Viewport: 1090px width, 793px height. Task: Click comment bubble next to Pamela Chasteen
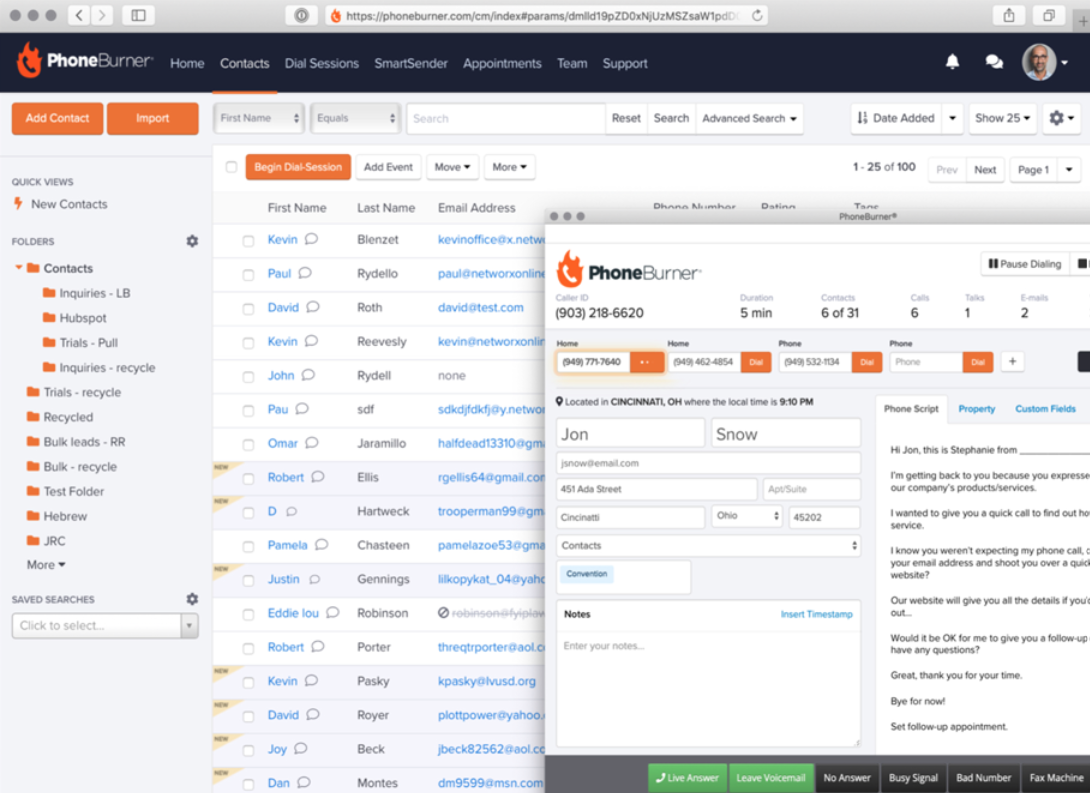(321, 545)
